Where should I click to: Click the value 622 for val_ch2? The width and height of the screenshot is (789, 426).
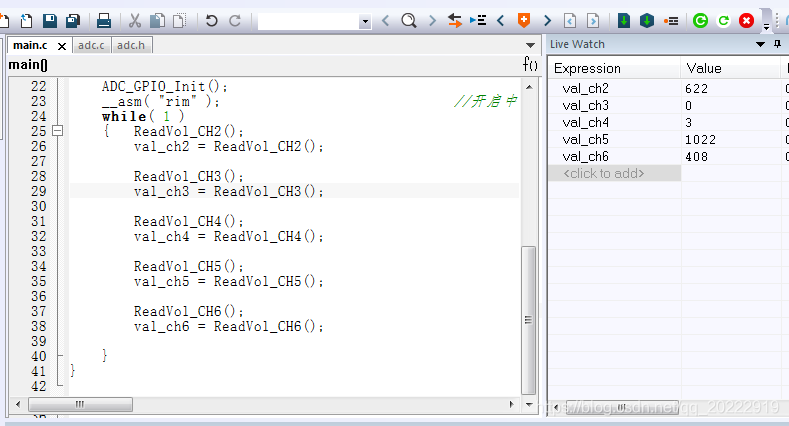tap(696, 89)
